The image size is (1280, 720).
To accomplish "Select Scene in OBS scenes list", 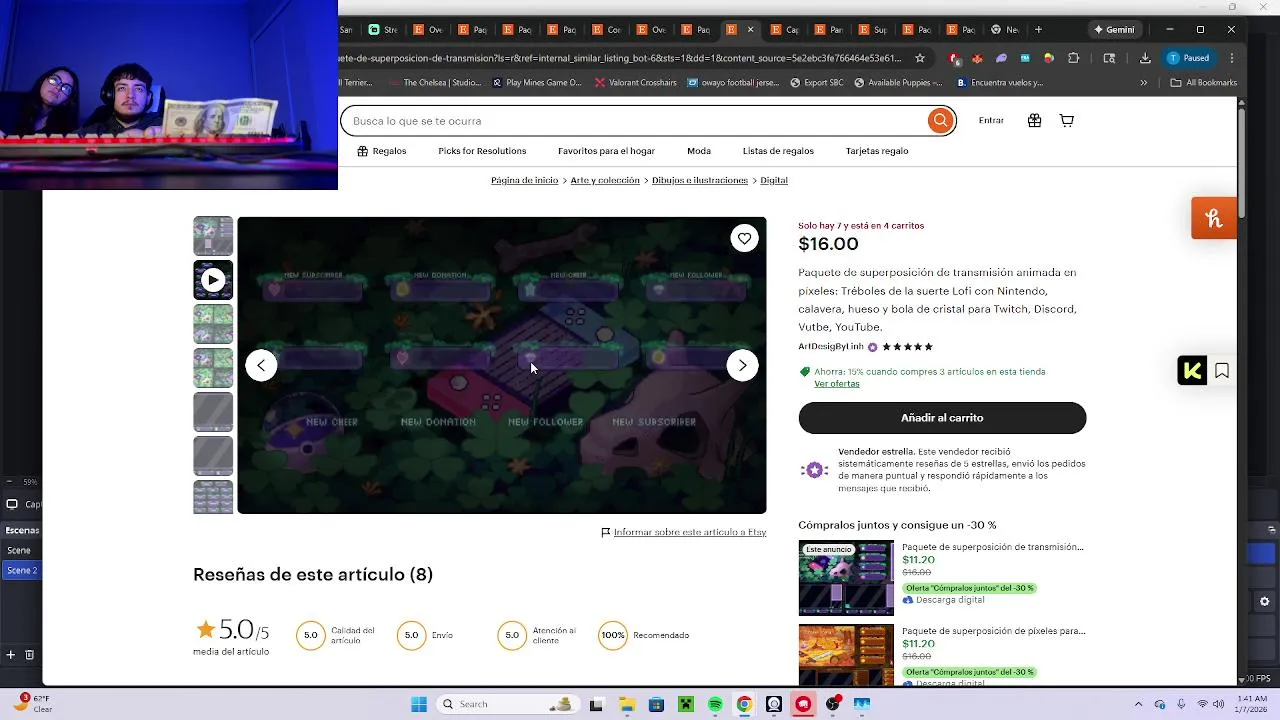I will [20, 551].
